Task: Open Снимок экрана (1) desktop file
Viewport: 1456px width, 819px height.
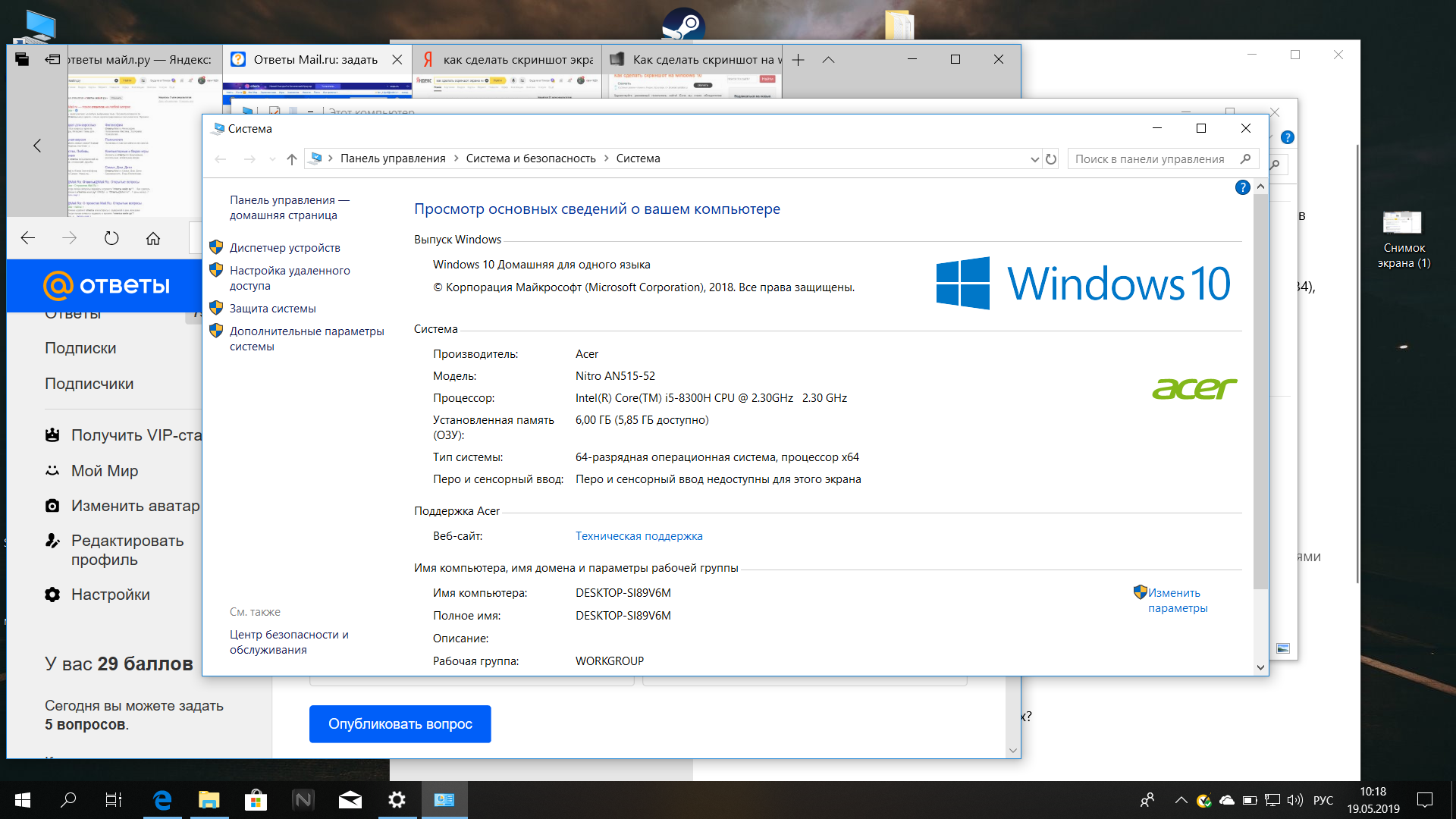Action: (1403, 239)
